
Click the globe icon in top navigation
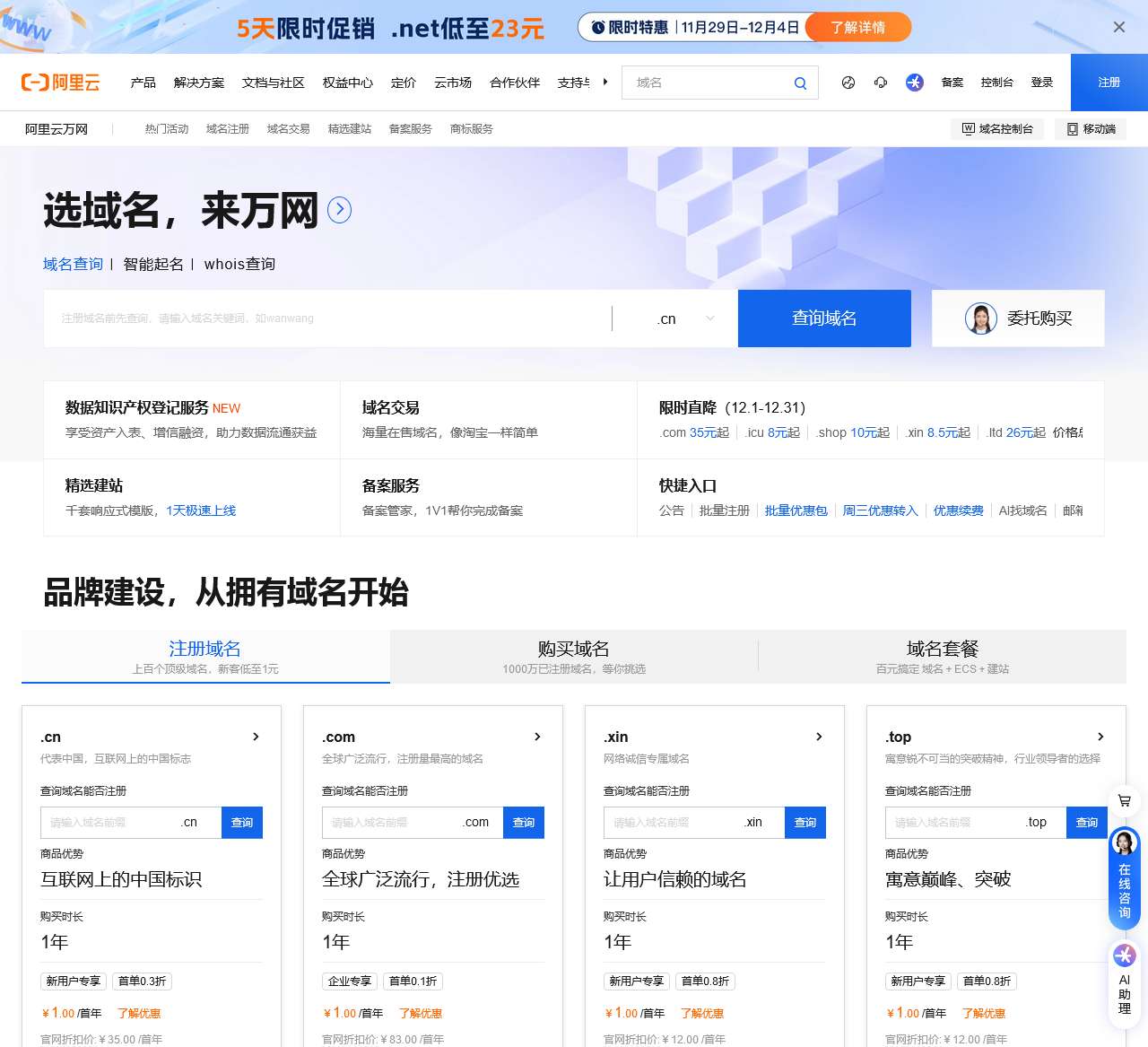[848, 83]
